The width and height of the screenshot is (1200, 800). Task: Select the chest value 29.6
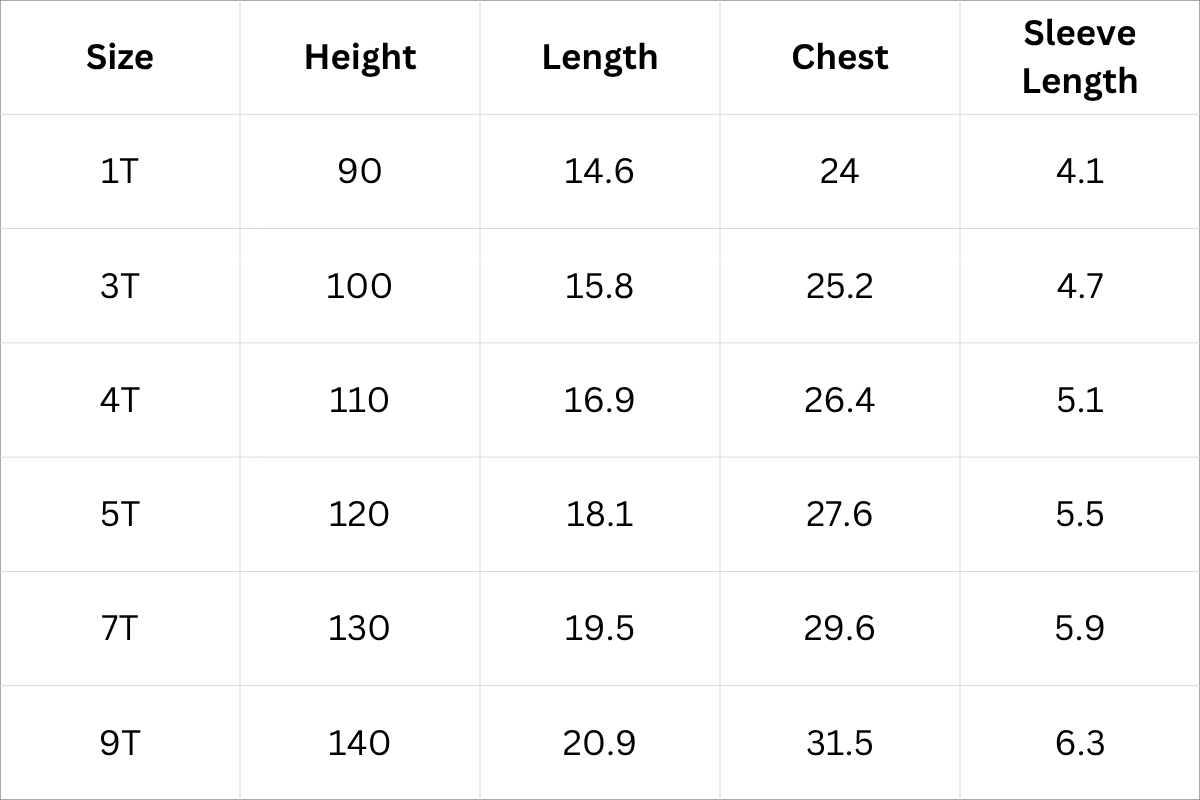pyautogui.click(x=840, y=628)
